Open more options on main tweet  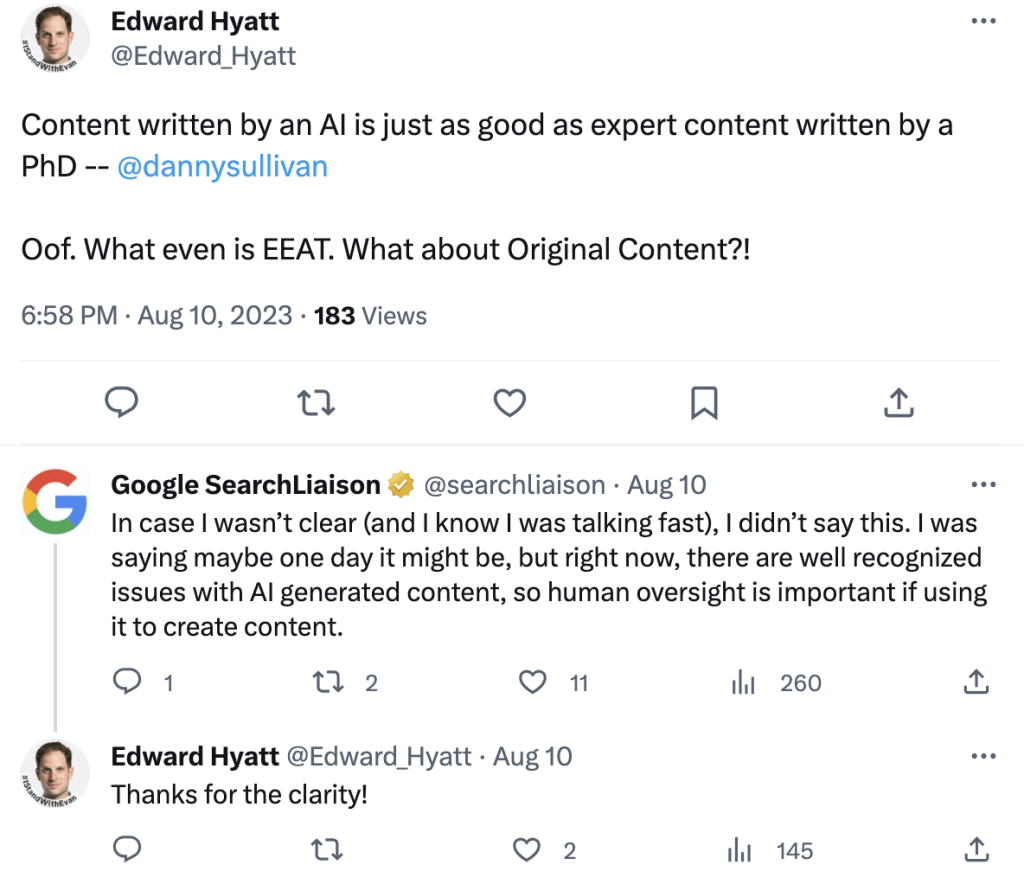984,21
